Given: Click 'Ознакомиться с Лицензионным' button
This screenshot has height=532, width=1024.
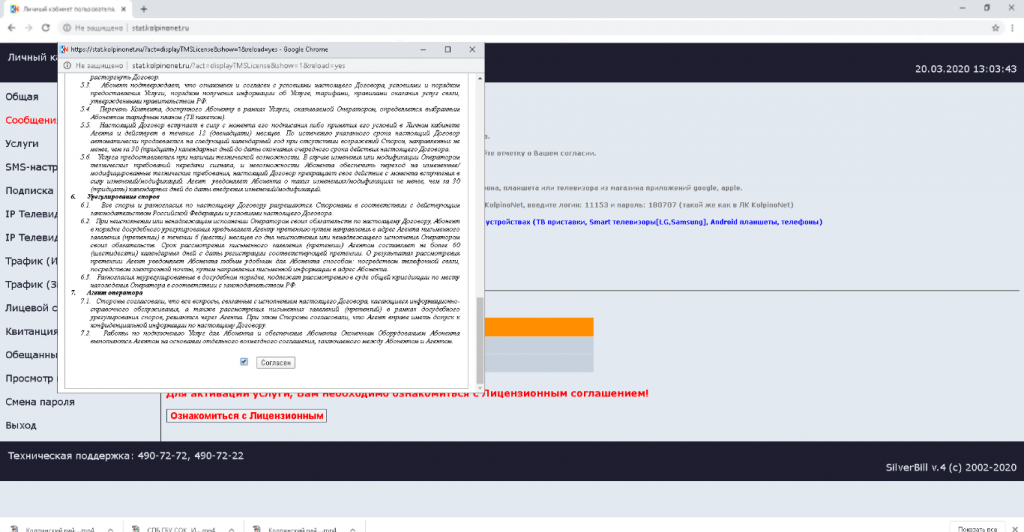Looking at the screenshot, I should (x=246, y=415).
